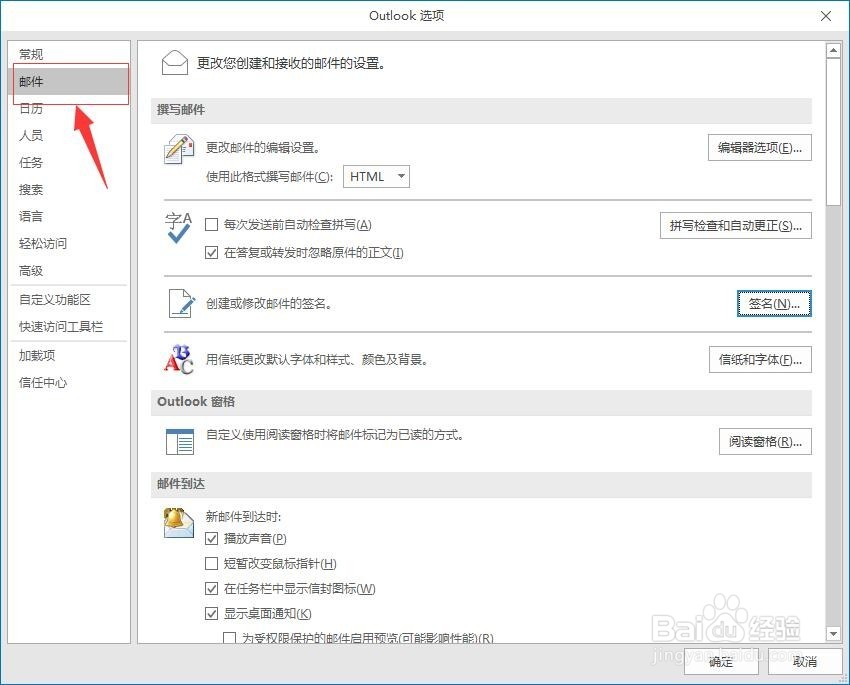Close the Outlook 选项 dialog
Viewport: 850px width, 685px height.
[826, 16]
